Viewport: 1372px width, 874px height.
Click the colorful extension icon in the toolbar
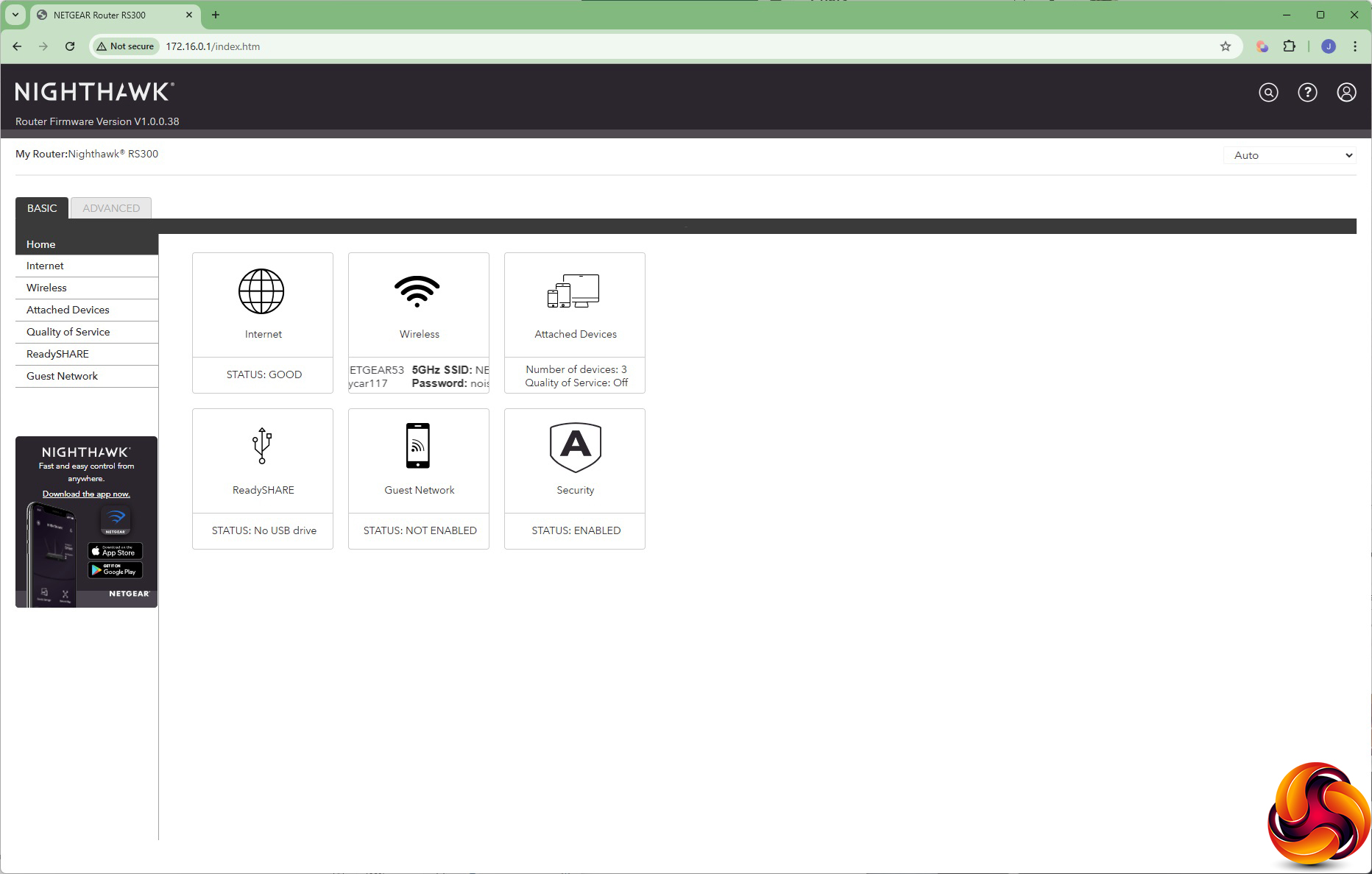[1263, 46]
